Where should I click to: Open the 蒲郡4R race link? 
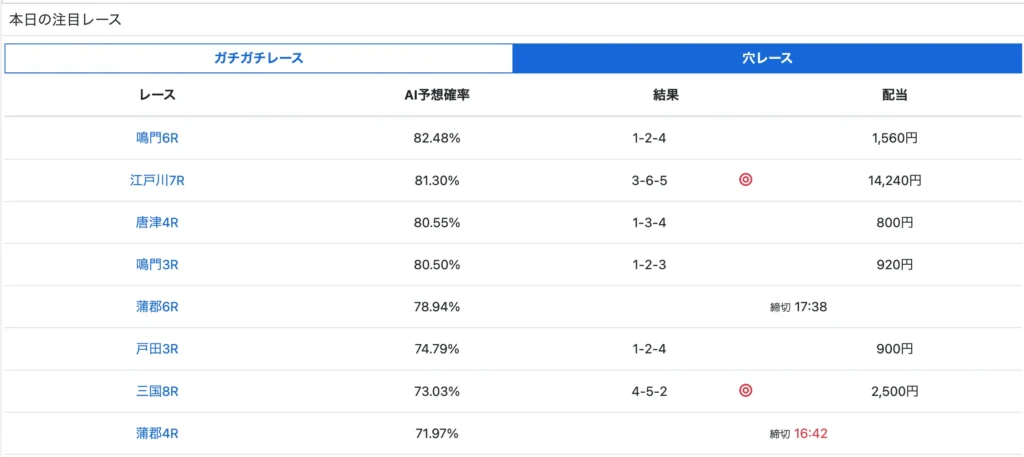[157, 433]
